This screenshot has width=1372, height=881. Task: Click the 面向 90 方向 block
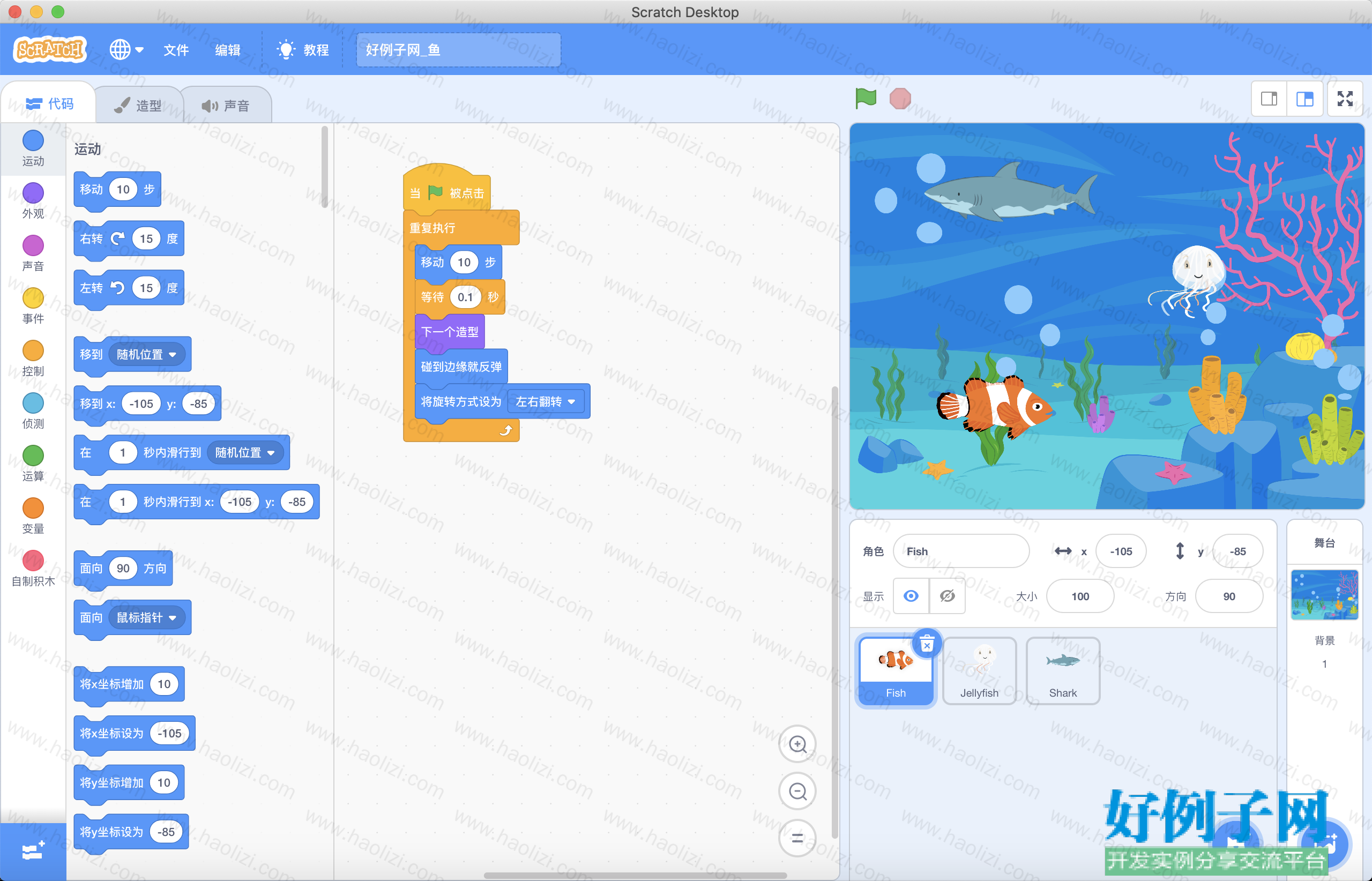[x=123, y=568]
